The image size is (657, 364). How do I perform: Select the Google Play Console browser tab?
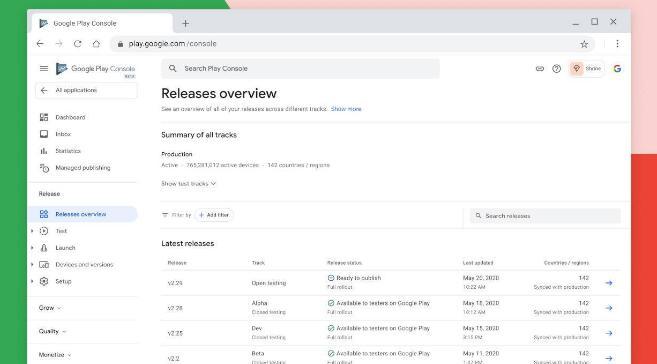tap(102, 23)
